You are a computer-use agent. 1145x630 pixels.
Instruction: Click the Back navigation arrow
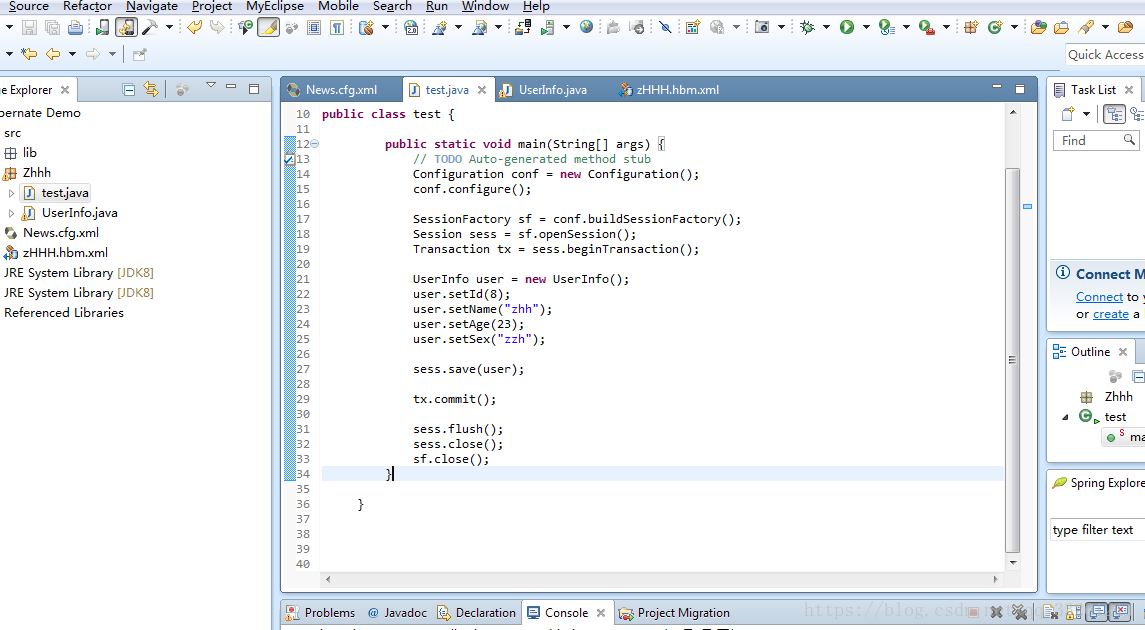(53, 54)
